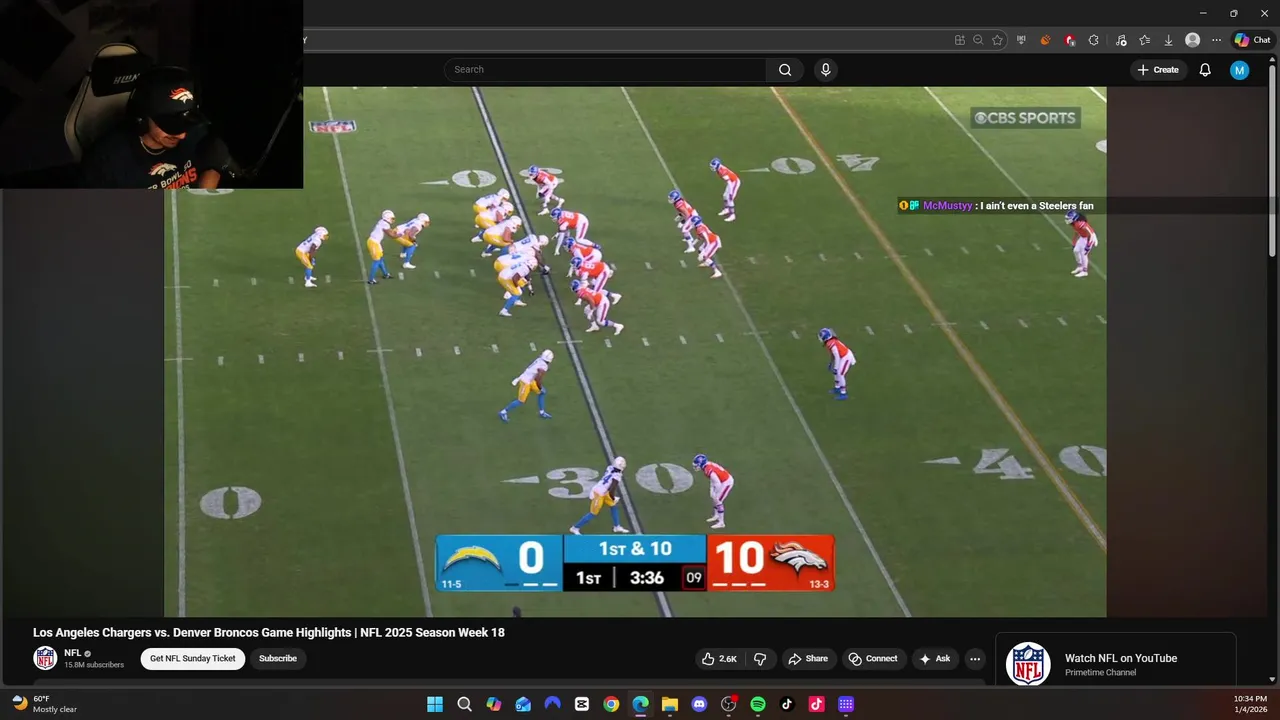Like the video with thumbs up
Viewport: 1280px width, 720px height.
tap(719, 659)
